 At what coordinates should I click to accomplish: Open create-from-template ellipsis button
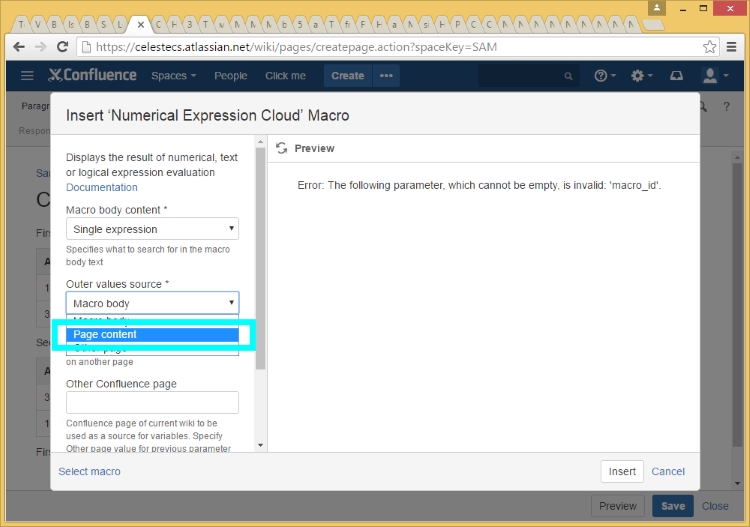tap(386, 76)
